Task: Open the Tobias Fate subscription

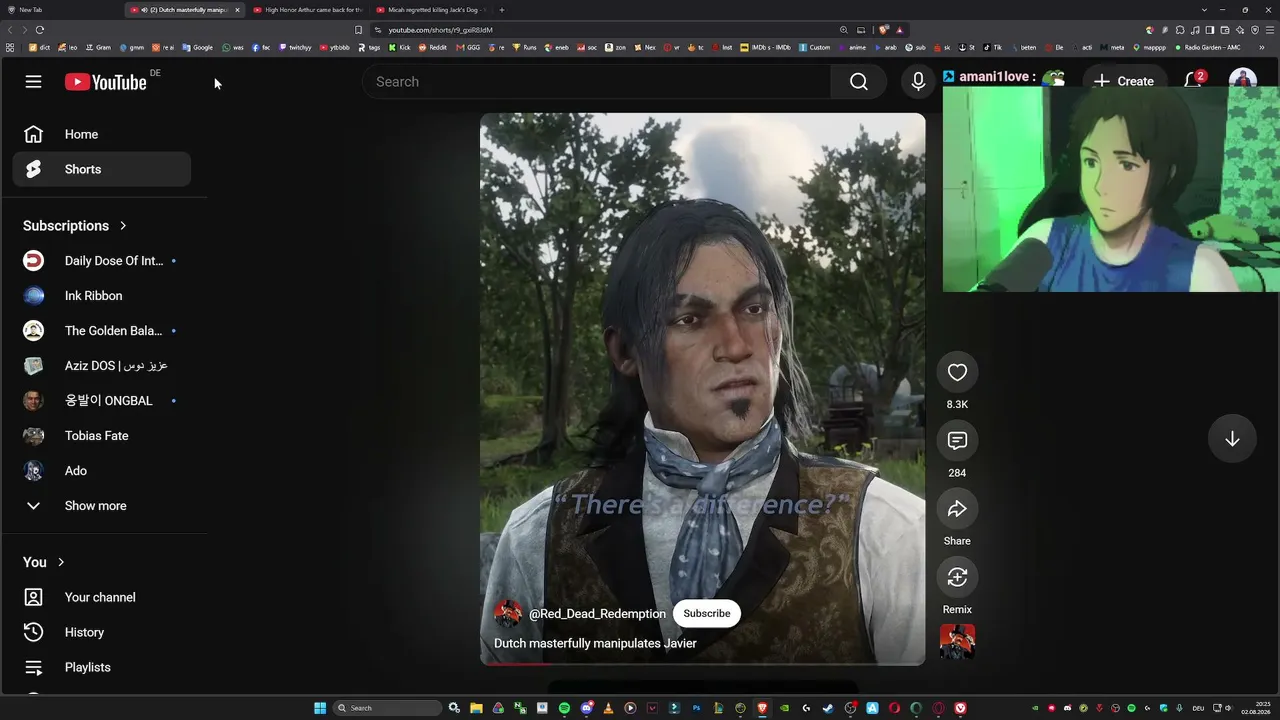Action: coord(101,436)
